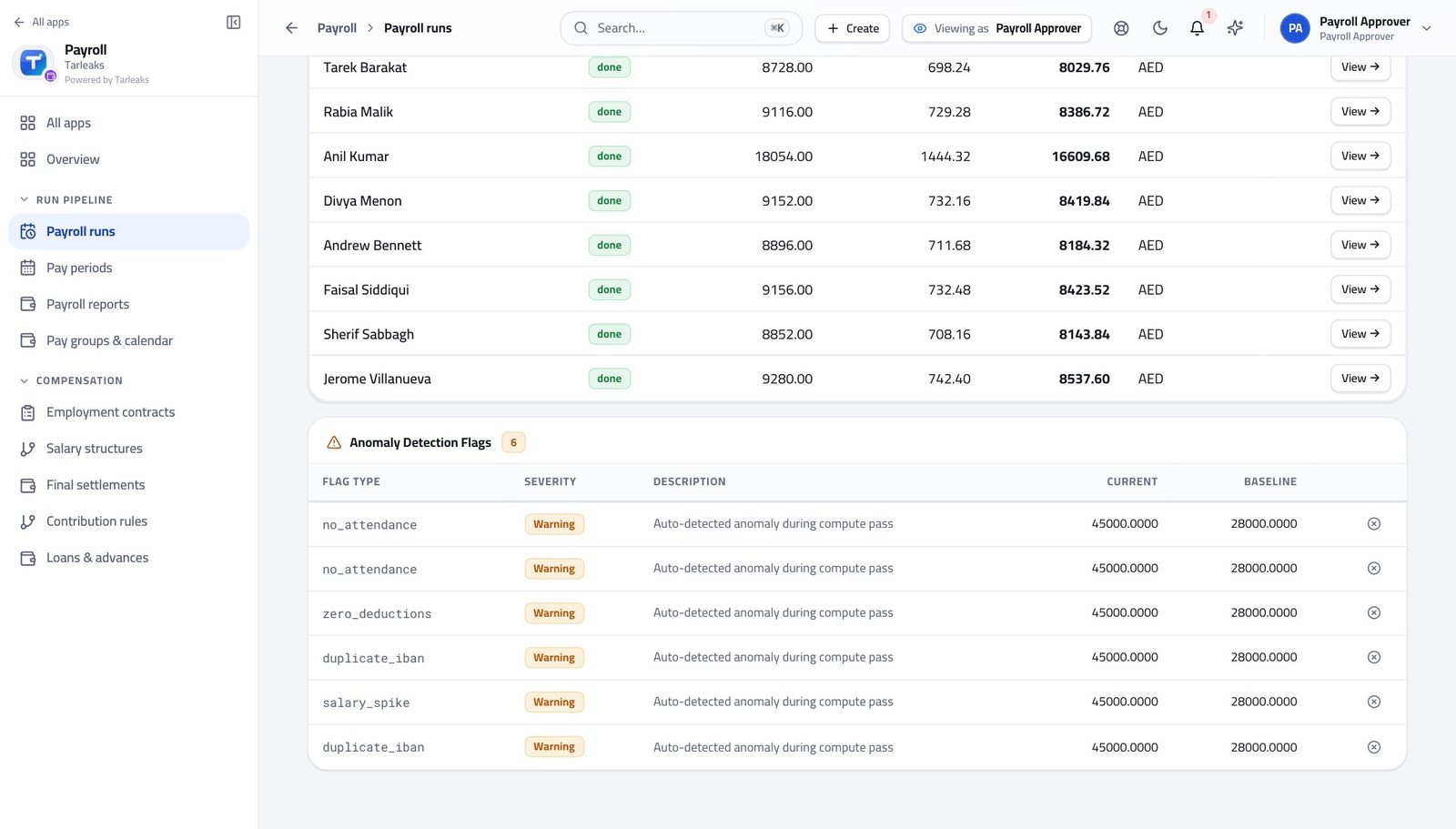
Task: Dismiss the last duplicate_iban flag
Action: tap(1374, 747)
